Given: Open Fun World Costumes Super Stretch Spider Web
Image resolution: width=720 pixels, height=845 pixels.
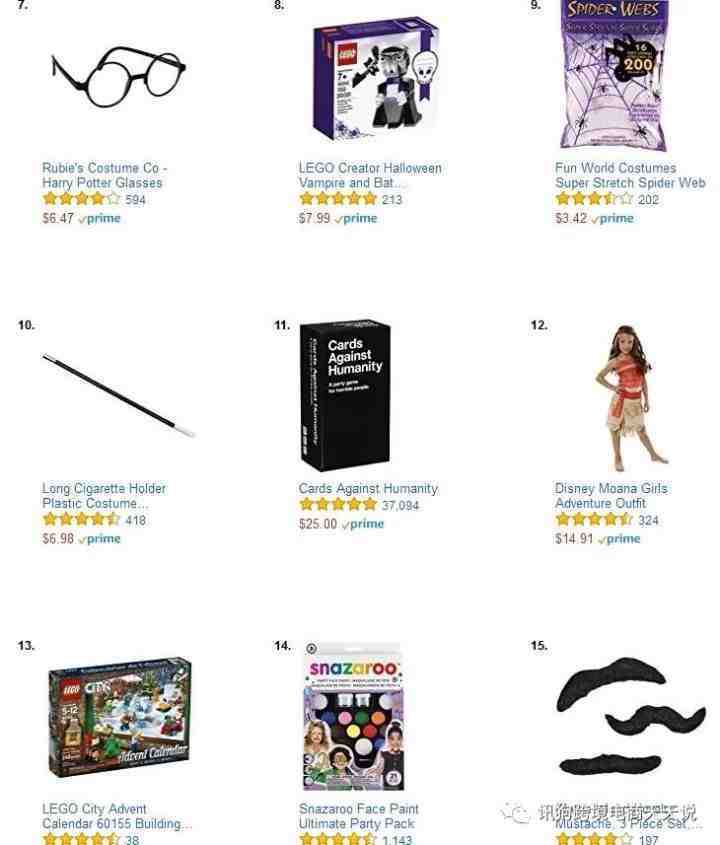Looking at the screenshot, I should click(630, 175).
